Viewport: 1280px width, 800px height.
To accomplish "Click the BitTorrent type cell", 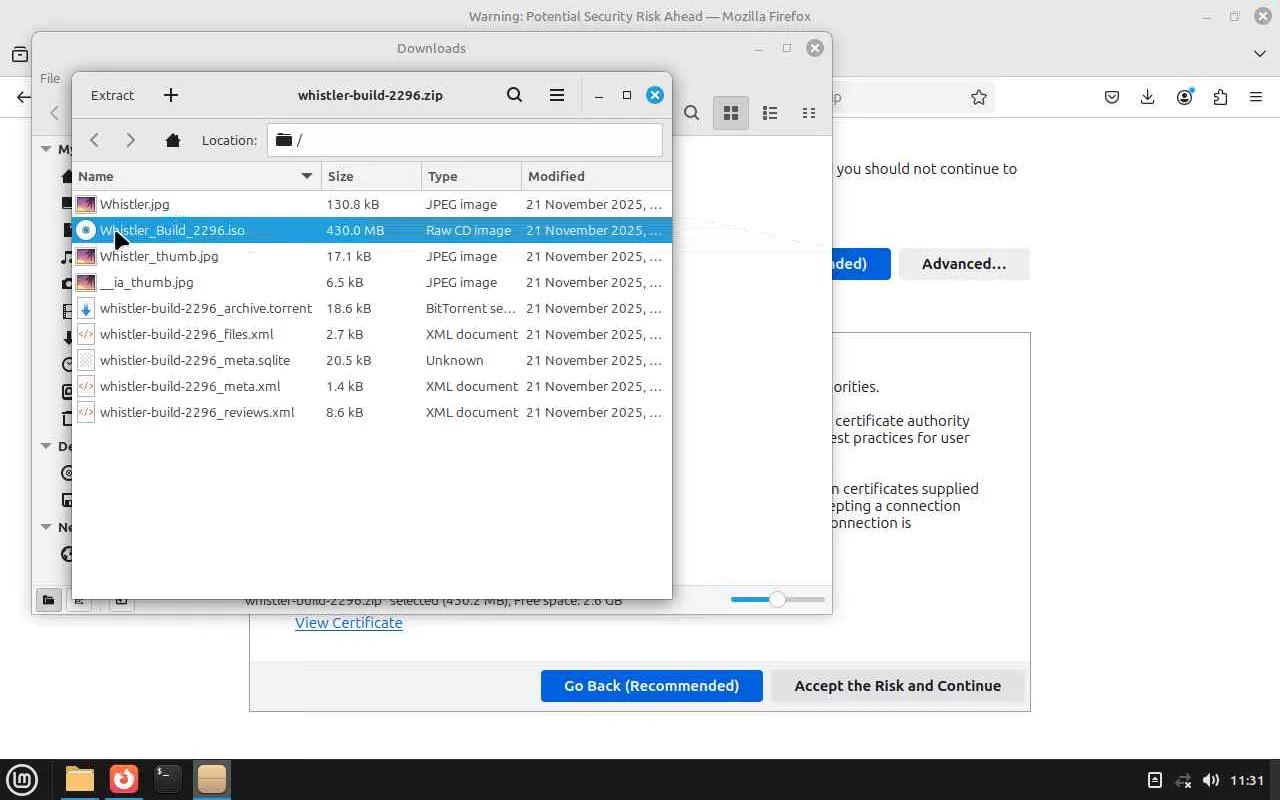I will (472, 308).
